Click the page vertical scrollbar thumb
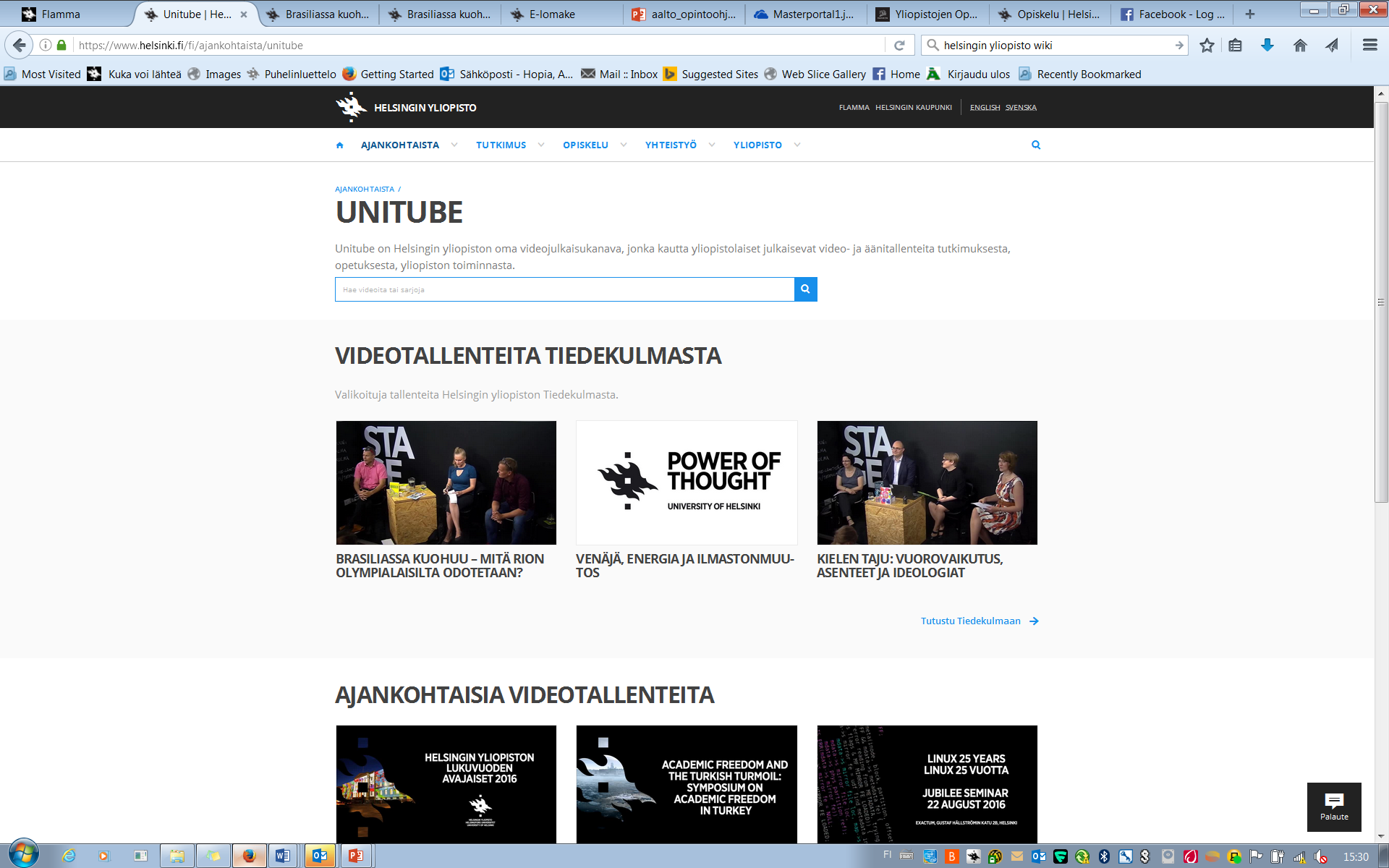Image resolution: width=1389 pixels, height=868 pixels. click(1381, 302)
